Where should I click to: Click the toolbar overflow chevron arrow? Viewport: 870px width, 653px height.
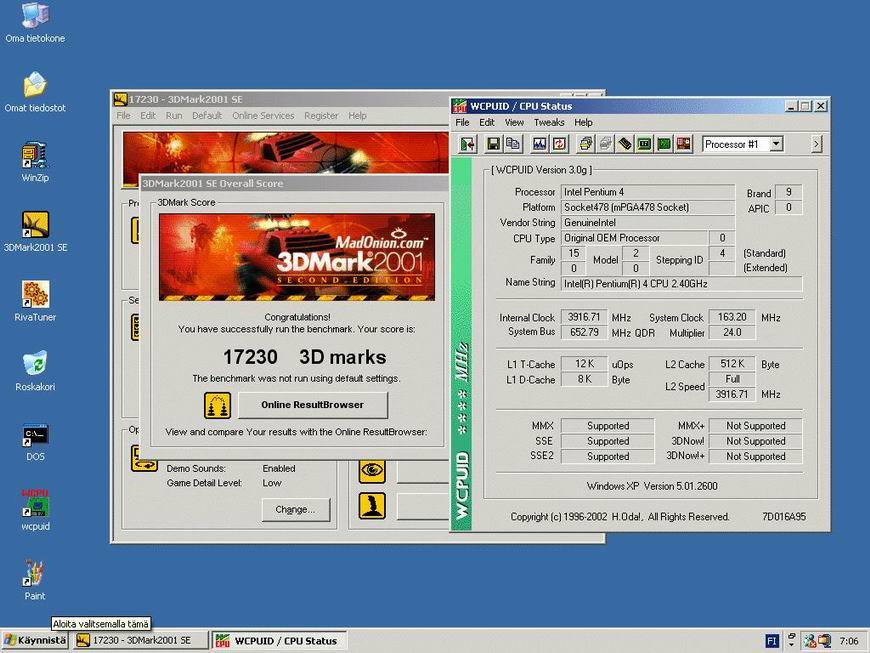816,144
